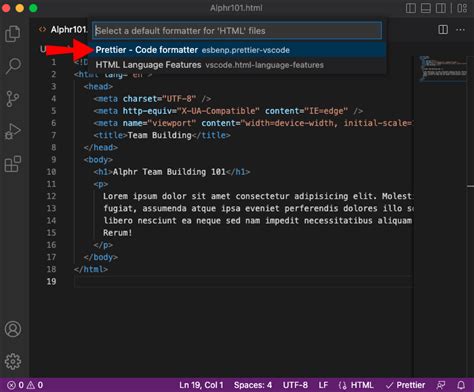The image size is (474, 392).
Task: Open the Search view icon
Action: [13, 66]
